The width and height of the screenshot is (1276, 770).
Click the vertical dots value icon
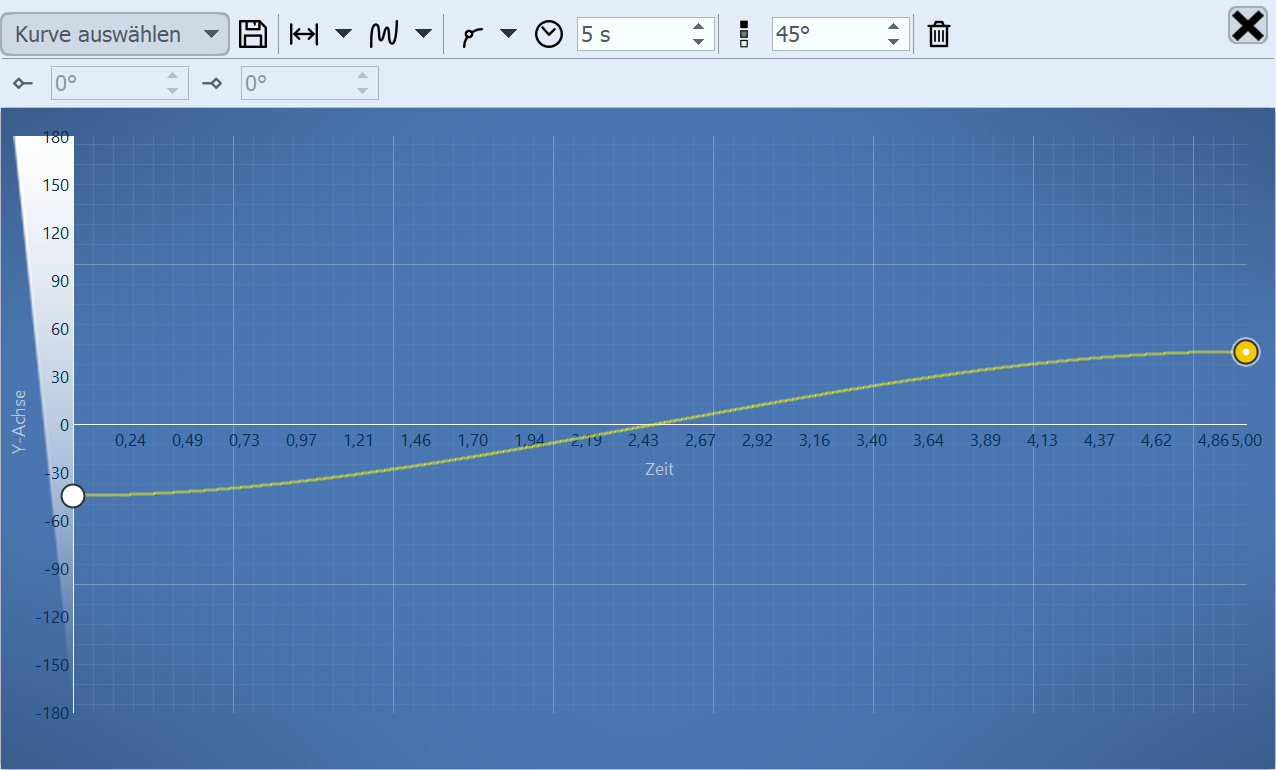(x=743, y=35)
